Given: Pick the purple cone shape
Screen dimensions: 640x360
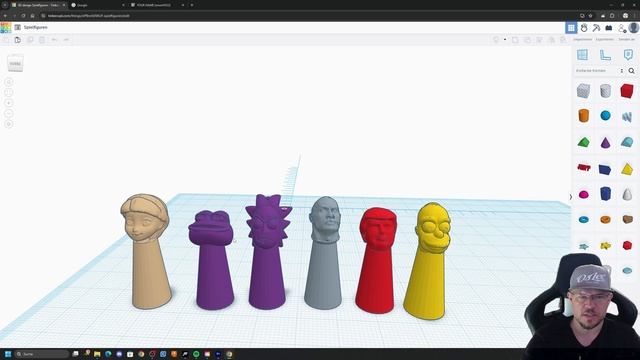Looking at the screenshot, I should point(605,142).
